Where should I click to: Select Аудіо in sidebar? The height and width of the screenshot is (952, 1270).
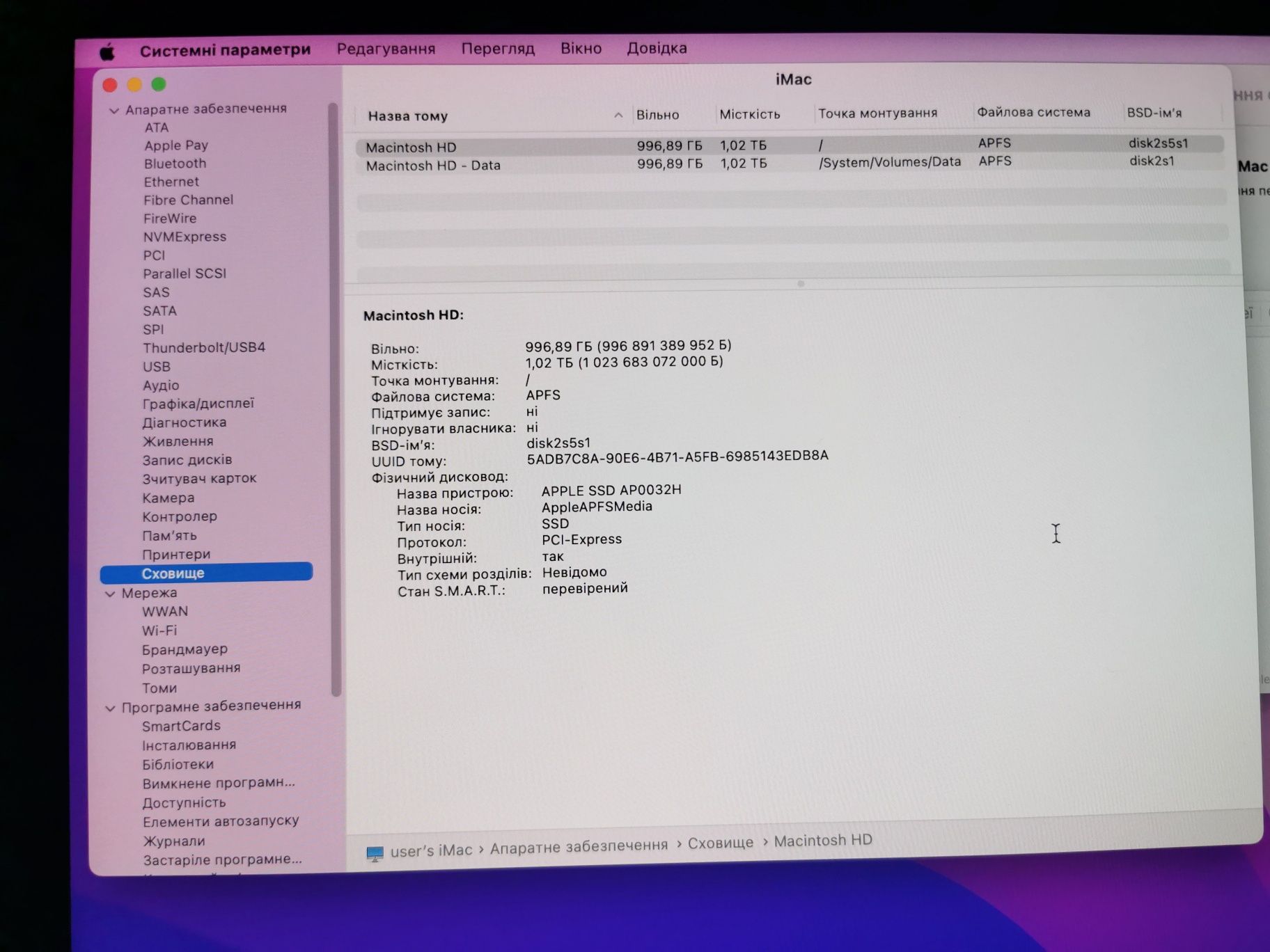coord(161,385)
